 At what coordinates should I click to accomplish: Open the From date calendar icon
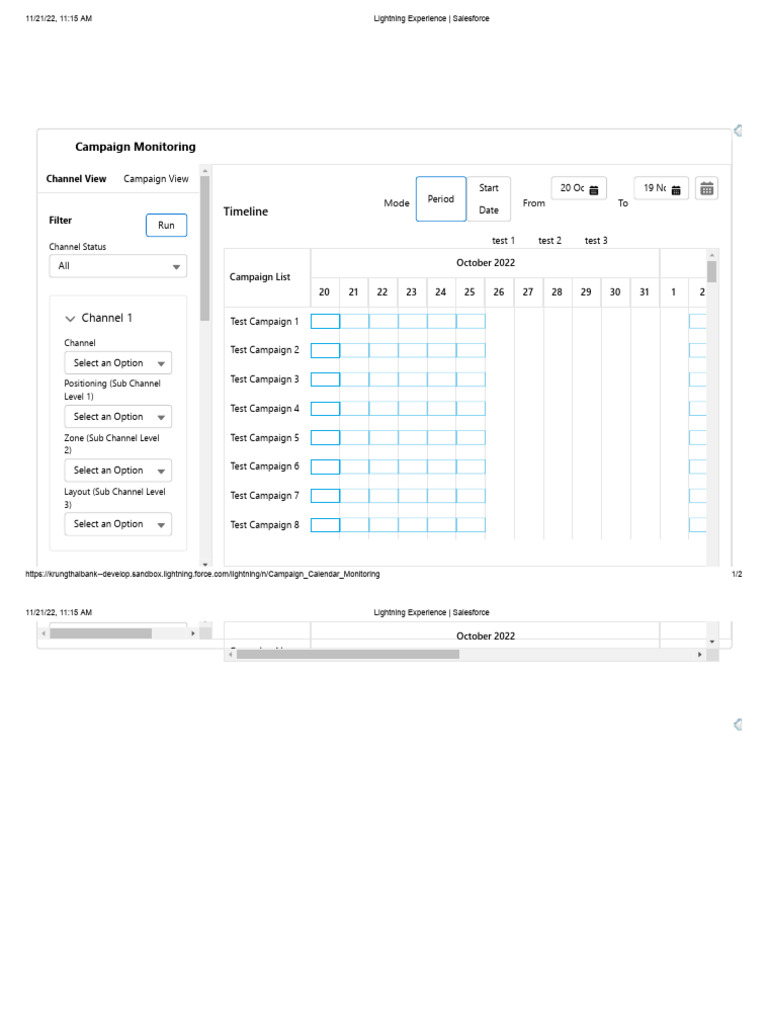point(594,190)
